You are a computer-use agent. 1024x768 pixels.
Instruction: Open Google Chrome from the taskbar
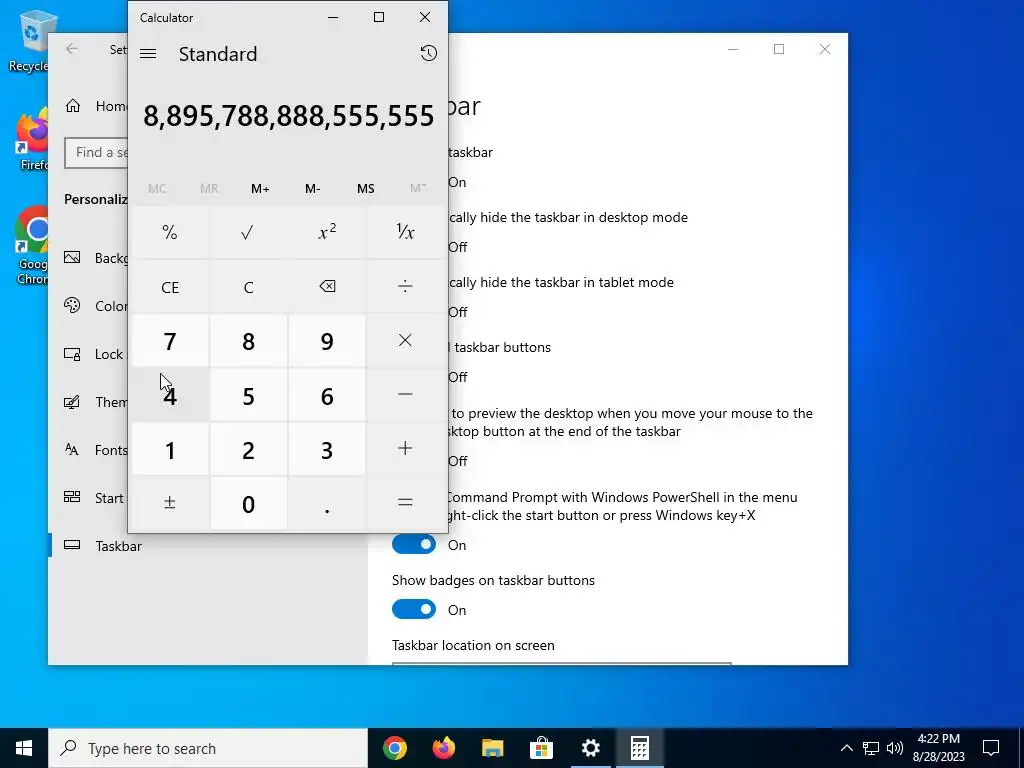tap(395, 748)
